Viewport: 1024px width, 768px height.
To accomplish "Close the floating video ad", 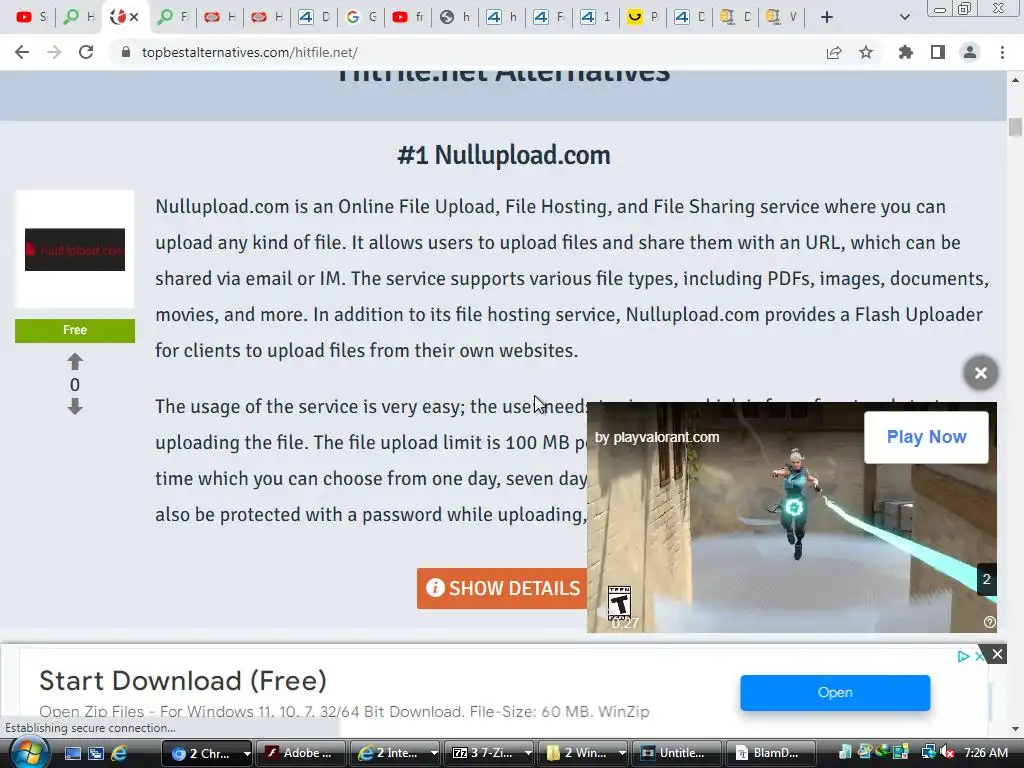I will [980, 373].
